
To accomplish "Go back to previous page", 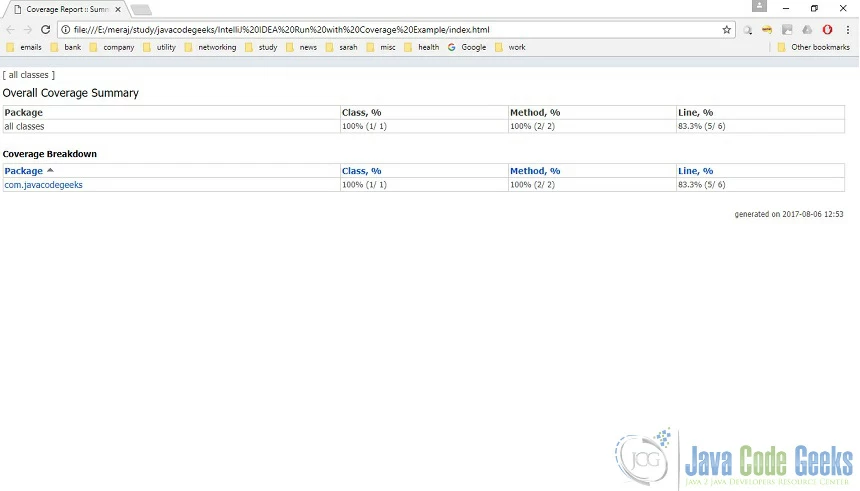I will (10, 30).
